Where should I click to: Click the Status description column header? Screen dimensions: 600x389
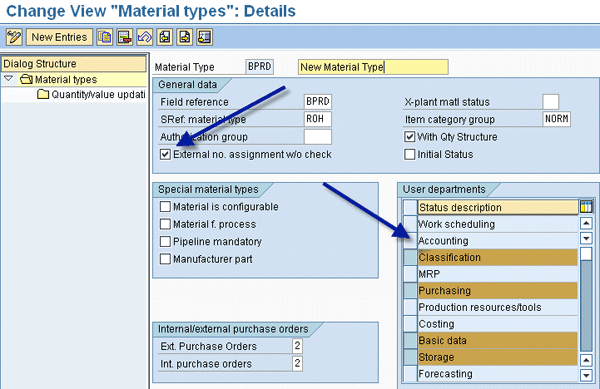(x=498, y=207)
